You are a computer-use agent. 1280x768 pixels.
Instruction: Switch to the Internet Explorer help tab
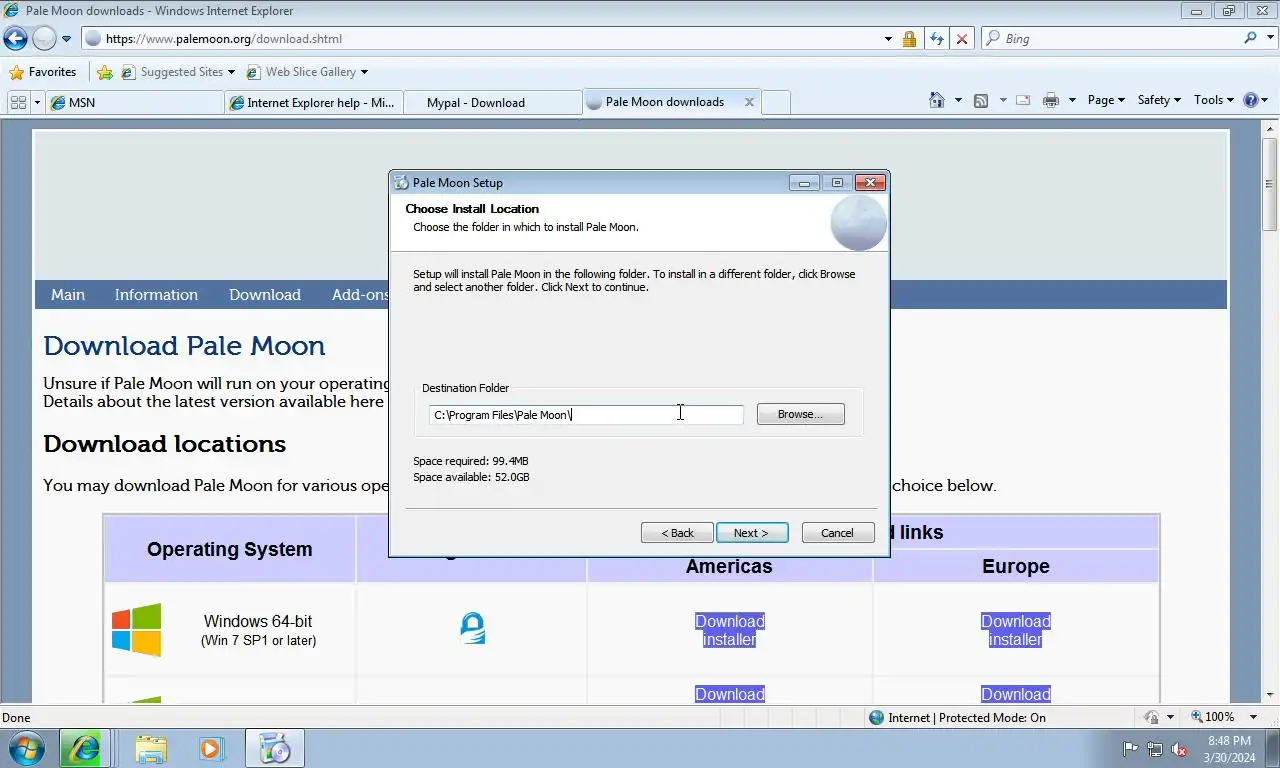[313, 102]
